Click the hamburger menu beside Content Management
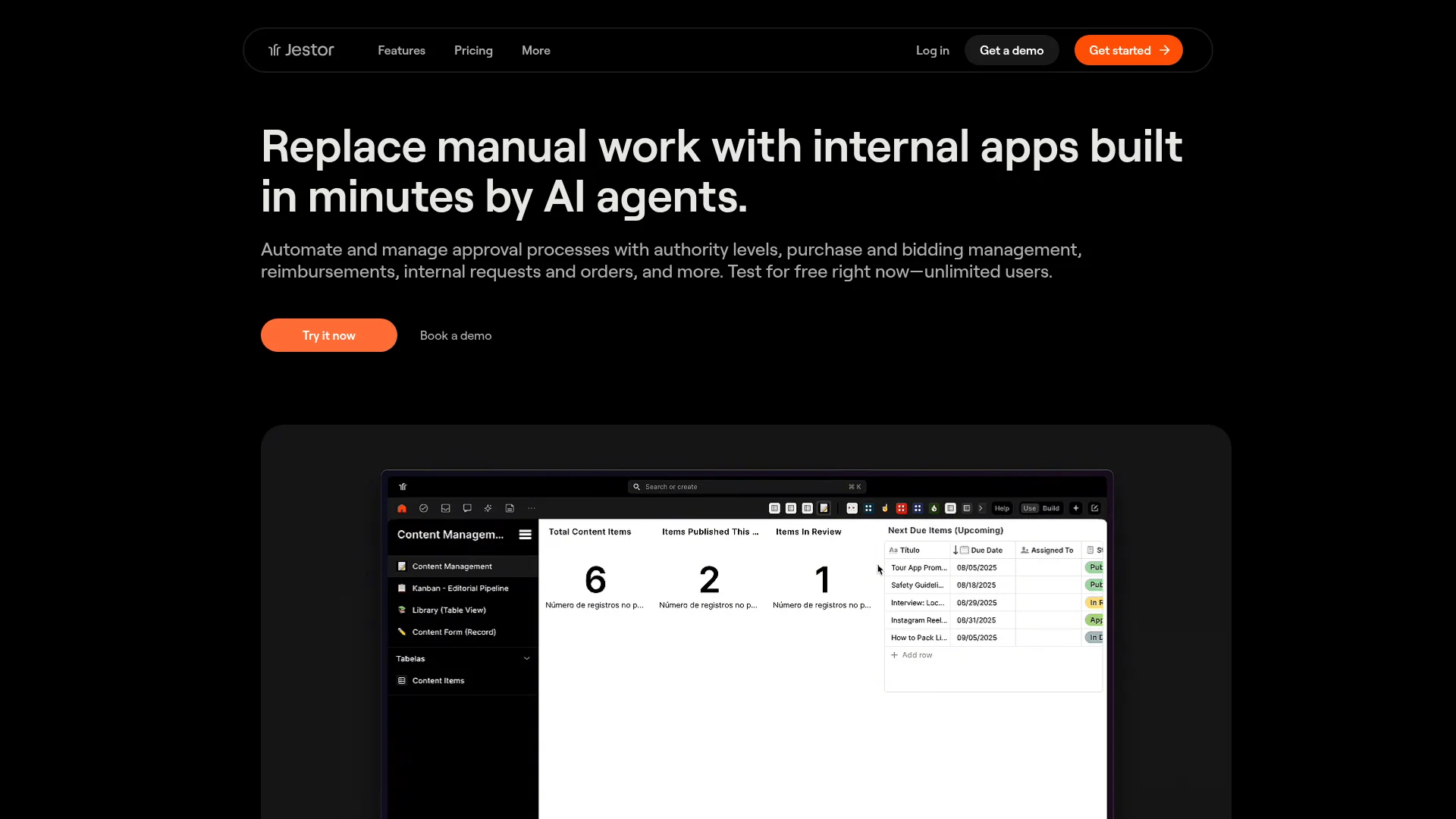This screenshot has height=819, width=1456. tap(525, 535)
